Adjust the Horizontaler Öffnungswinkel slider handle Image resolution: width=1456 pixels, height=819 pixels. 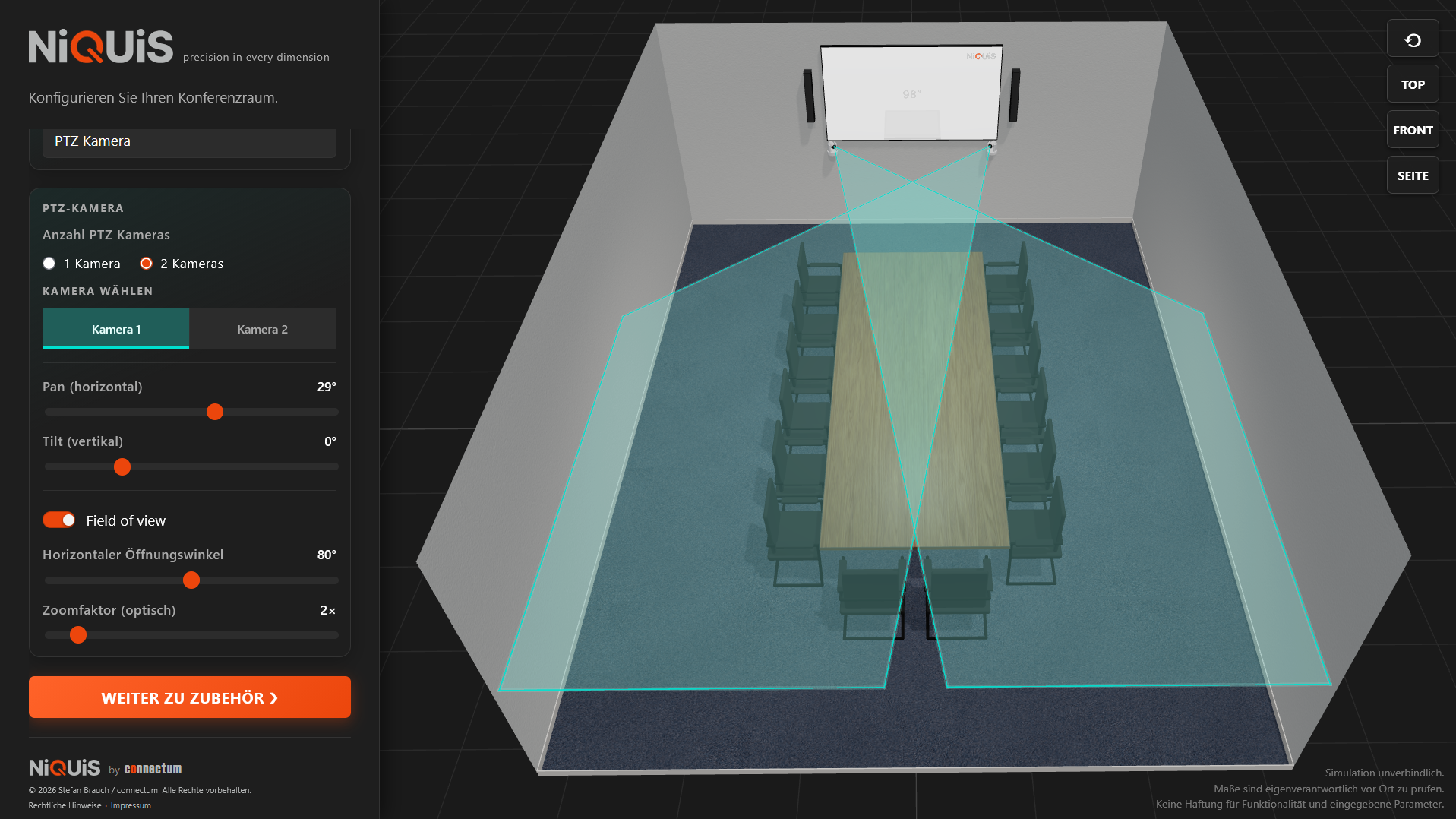191,580
